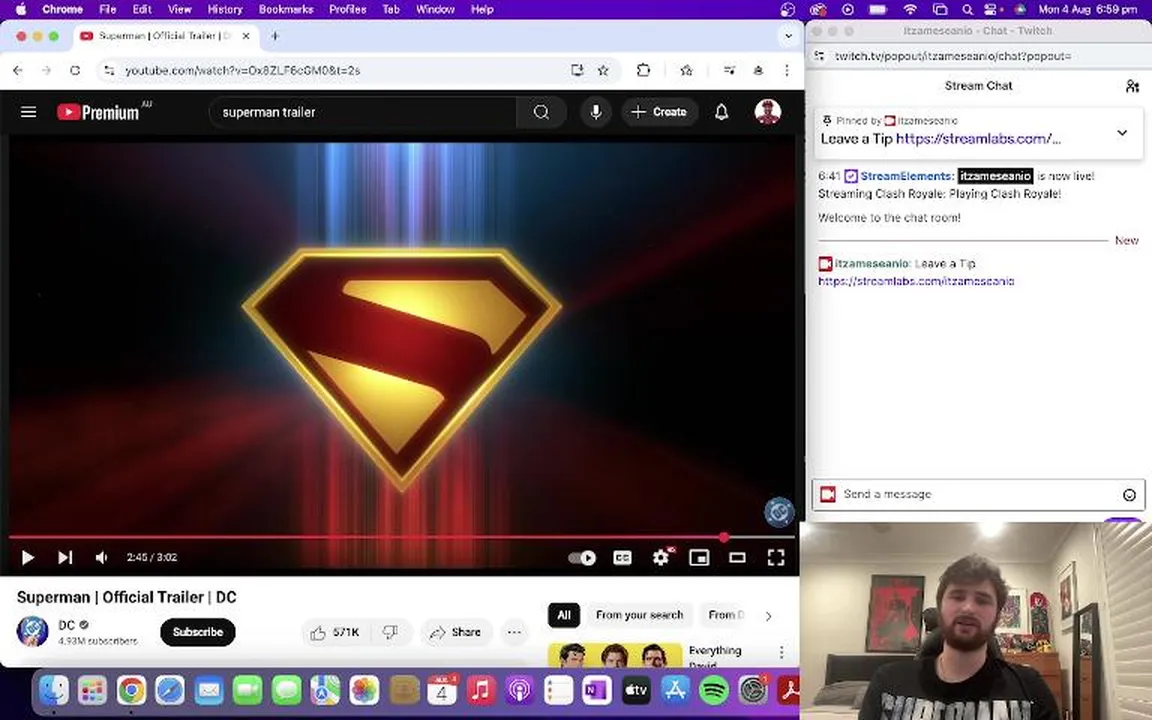Open miniplayer mode

[699, 558]
